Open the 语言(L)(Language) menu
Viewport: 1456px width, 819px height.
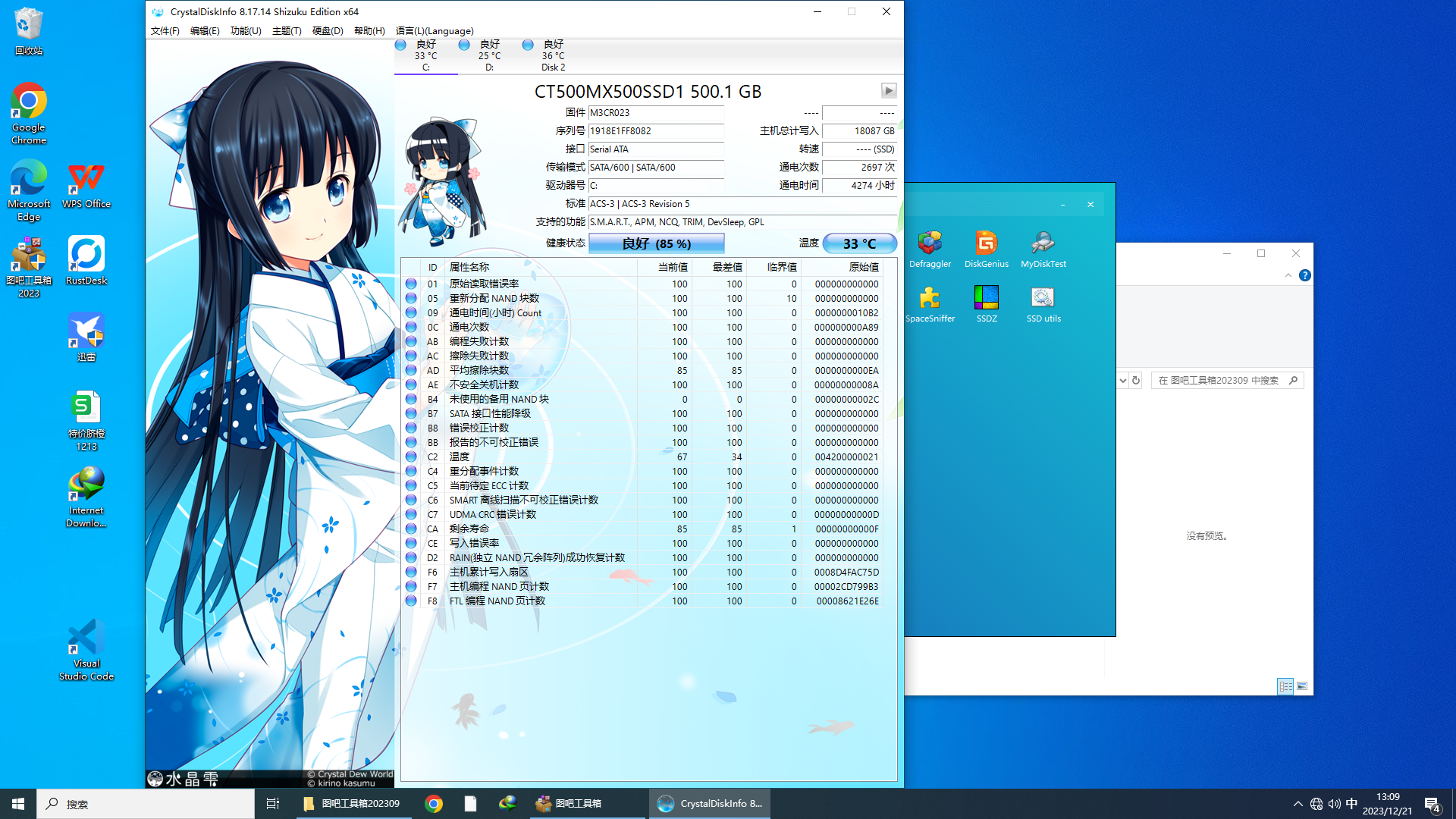tap(435, 30)
